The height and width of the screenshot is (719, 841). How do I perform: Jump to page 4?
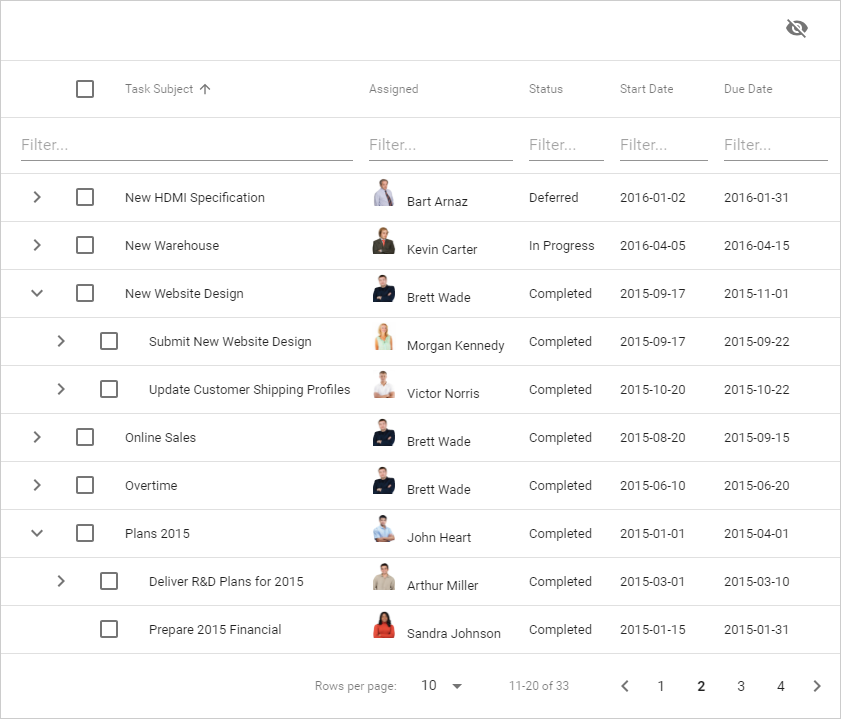tap(781, 686)
